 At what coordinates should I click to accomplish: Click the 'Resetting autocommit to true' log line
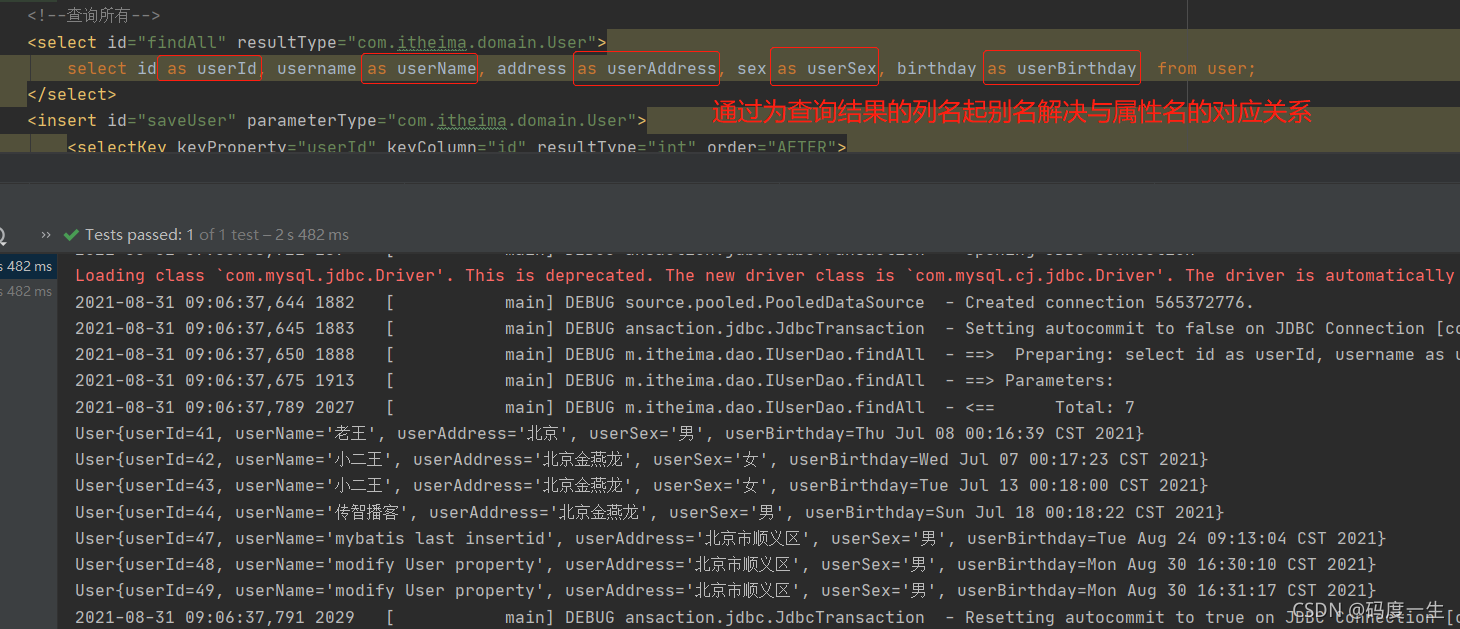click(x=767, y=617)
